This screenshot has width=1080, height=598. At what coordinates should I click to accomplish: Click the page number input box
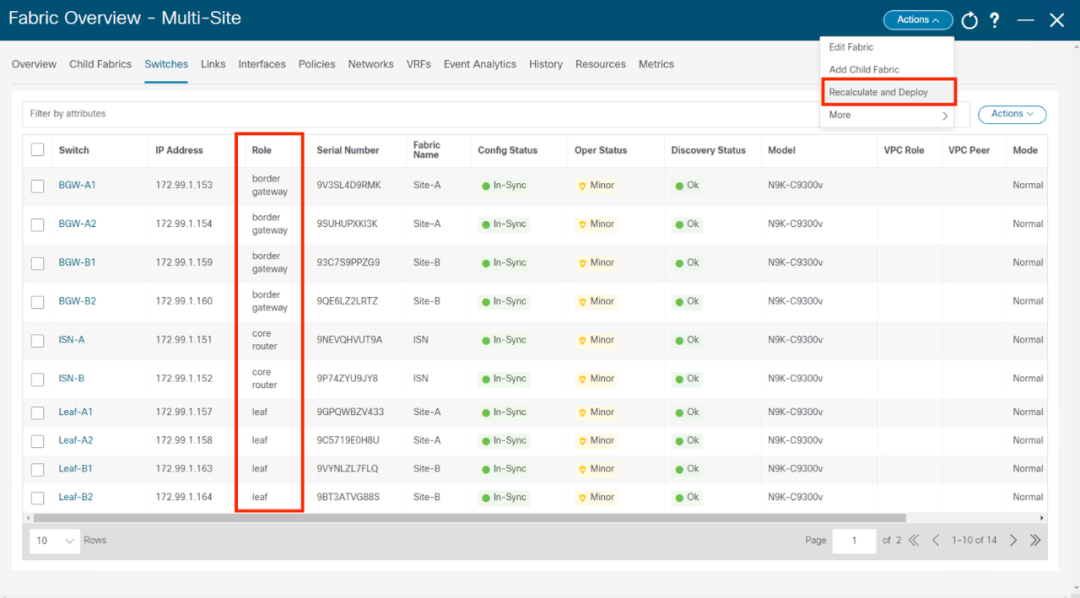[x=854, y=541]
